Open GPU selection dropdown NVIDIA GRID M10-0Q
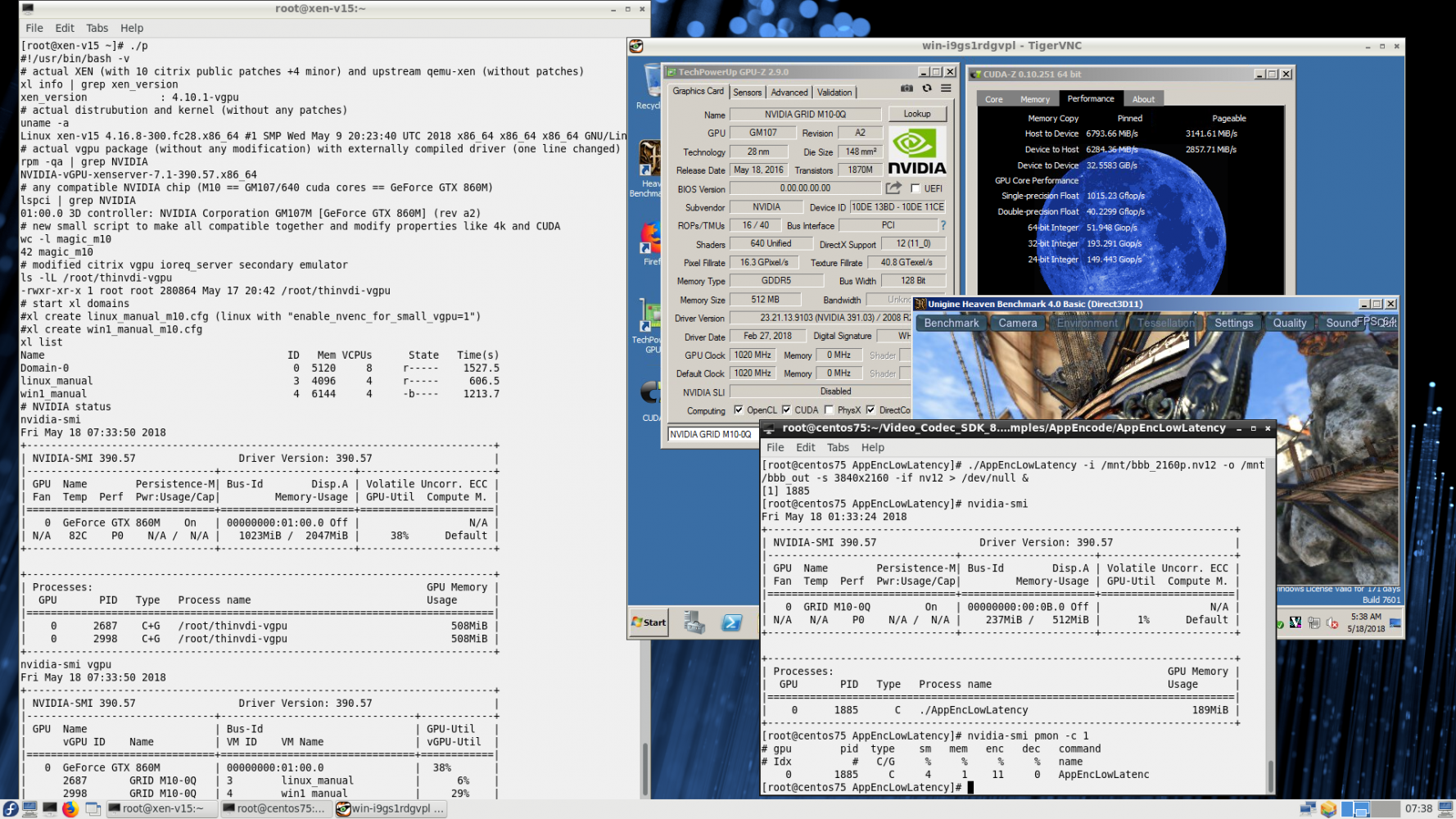The height and width of the screenshot is (819, 1456). tap(713, 434)
